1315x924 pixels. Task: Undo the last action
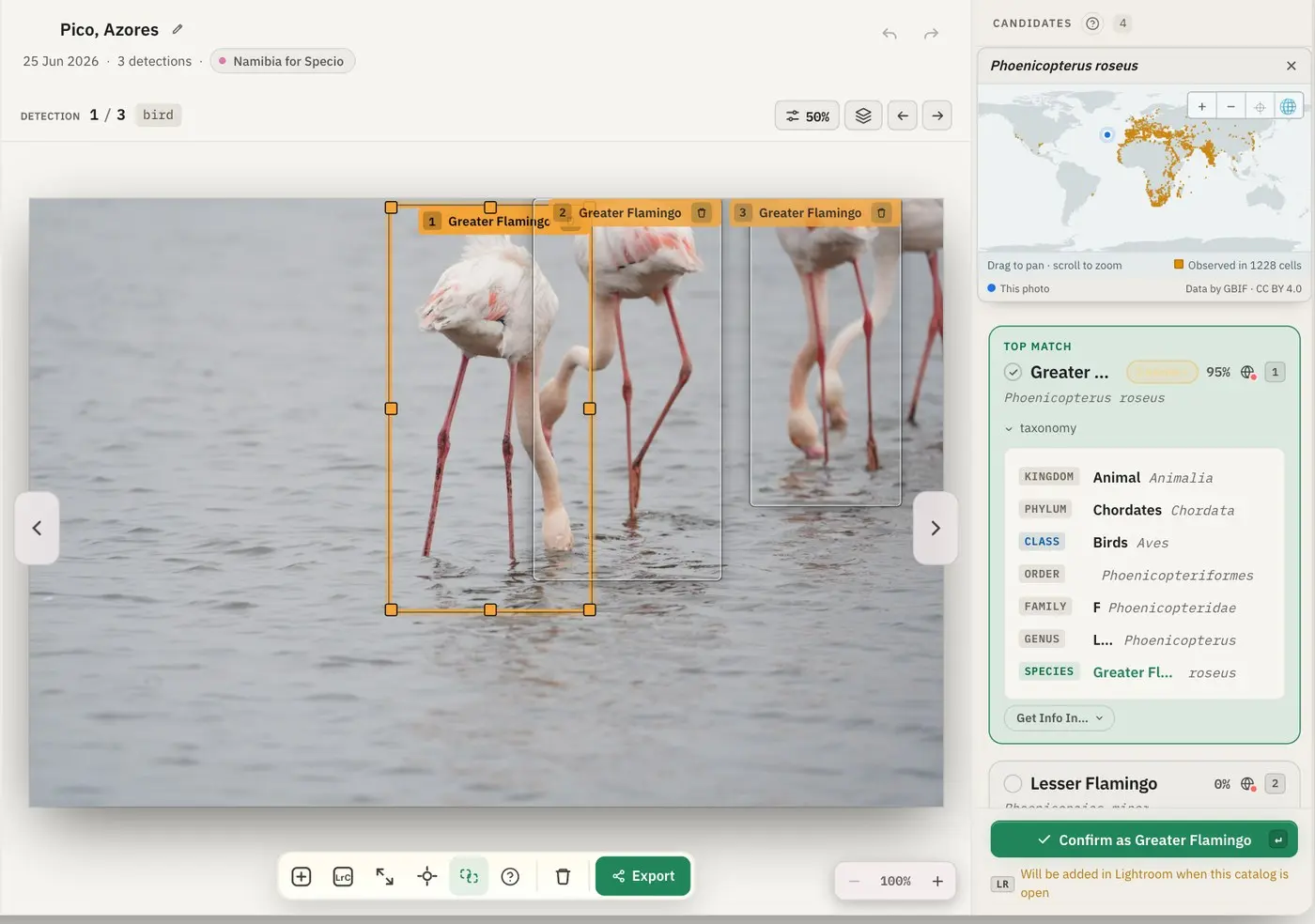(890, 34)
